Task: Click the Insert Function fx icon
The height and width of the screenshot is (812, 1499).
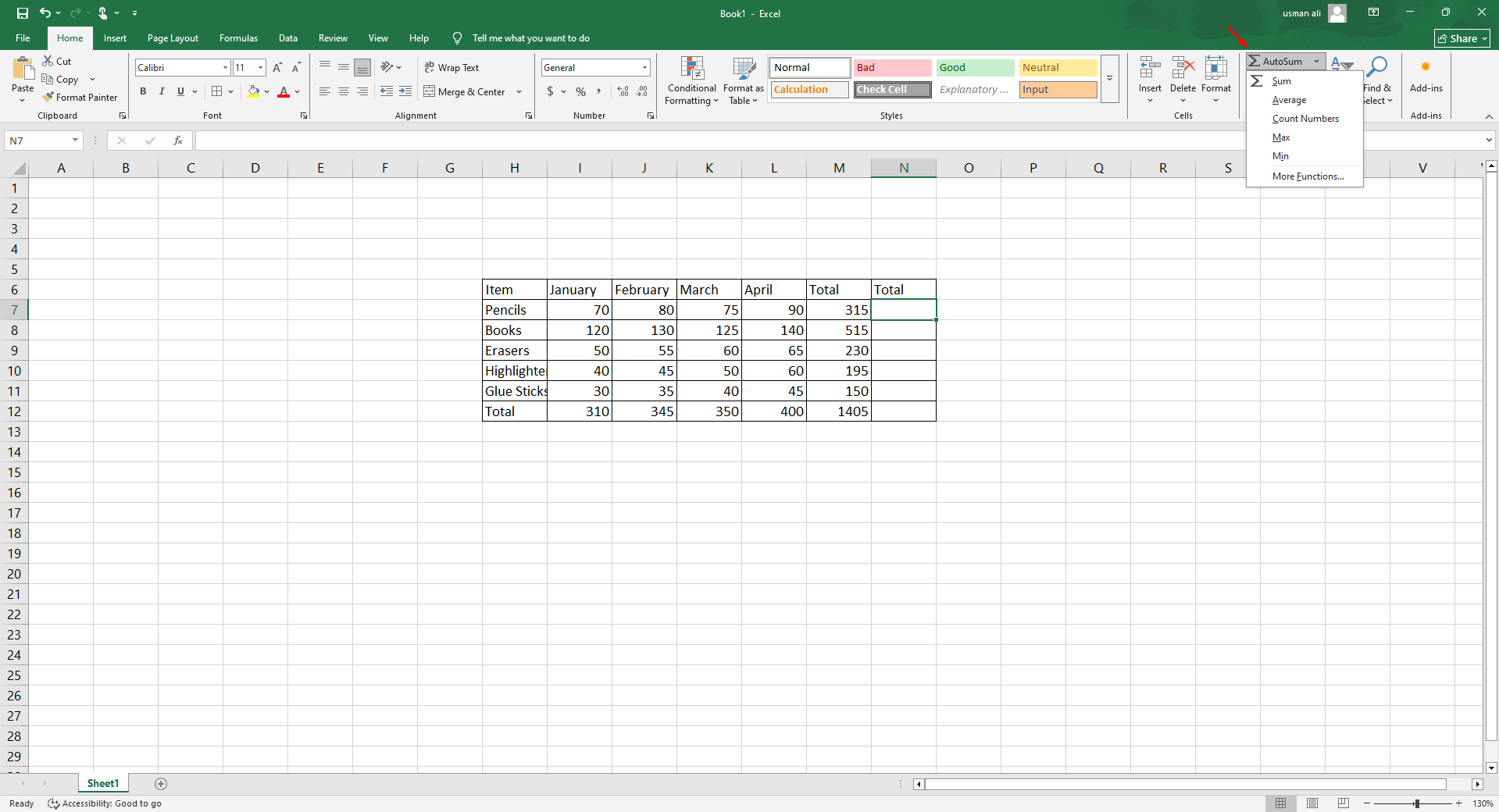Action: point(178,141)
